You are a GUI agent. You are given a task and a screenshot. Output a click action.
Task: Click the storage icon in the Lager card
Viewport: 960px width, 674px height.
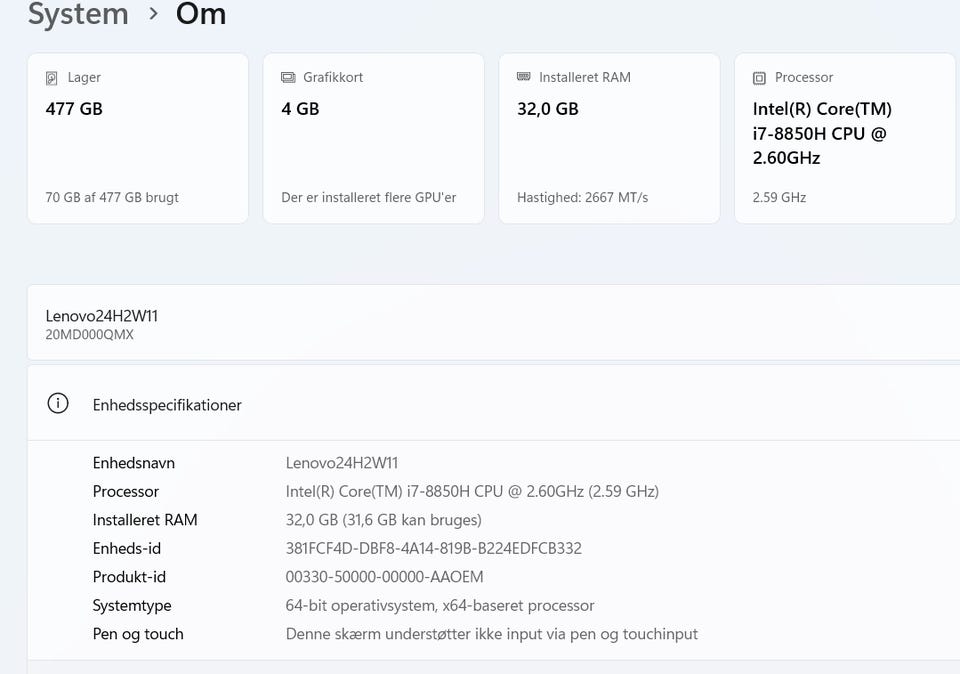[x=52, y=78]
